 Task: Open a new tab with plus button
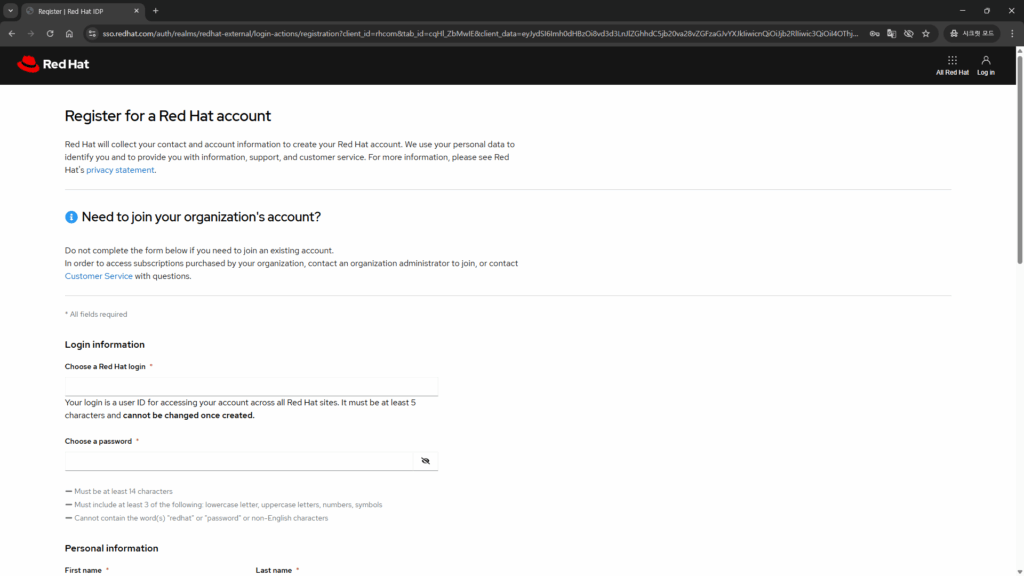click(x=155, y=10)
